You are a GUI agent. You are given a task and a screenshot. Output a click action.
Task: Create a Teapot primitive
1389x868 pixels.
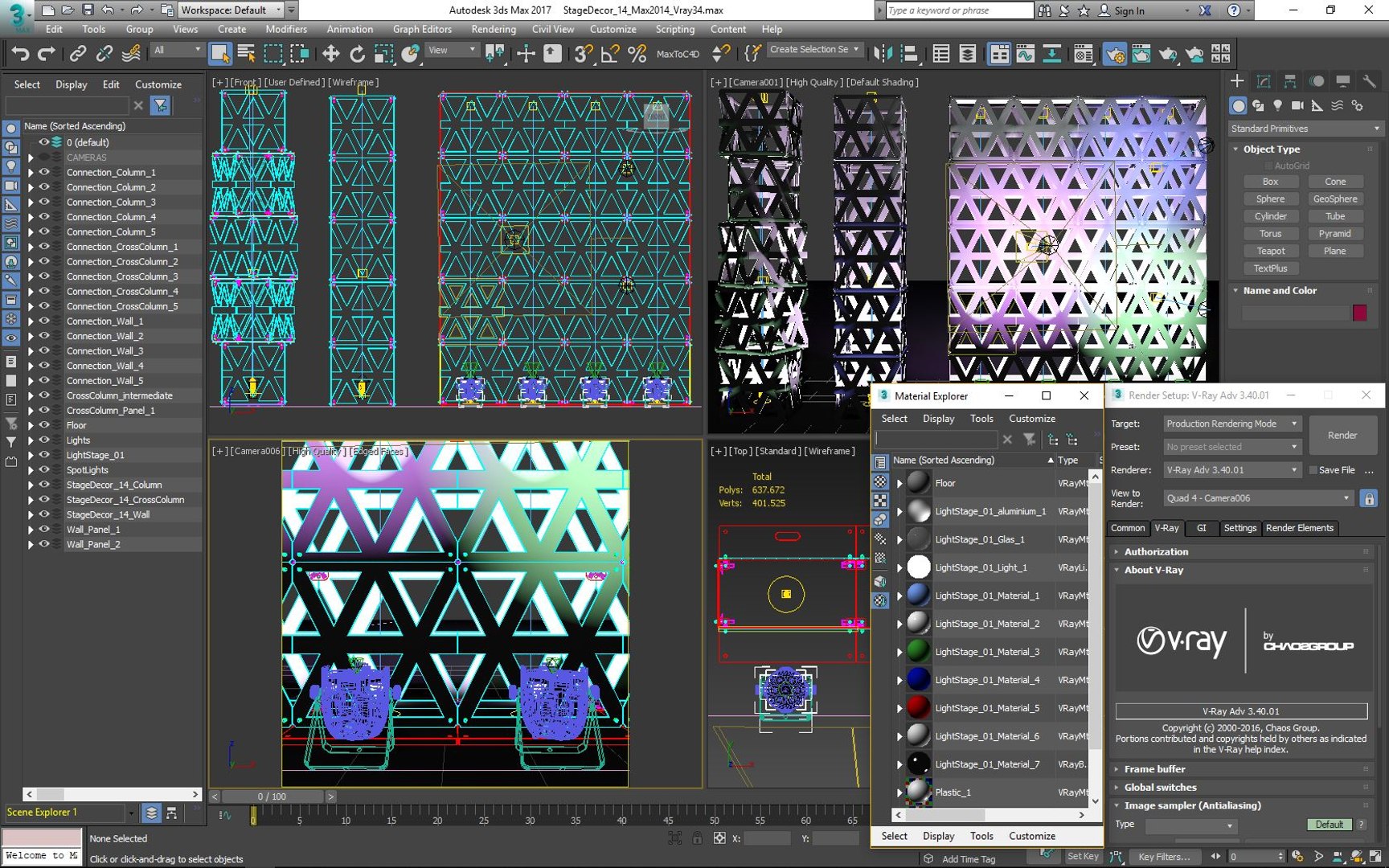[x=1271, y=252]
